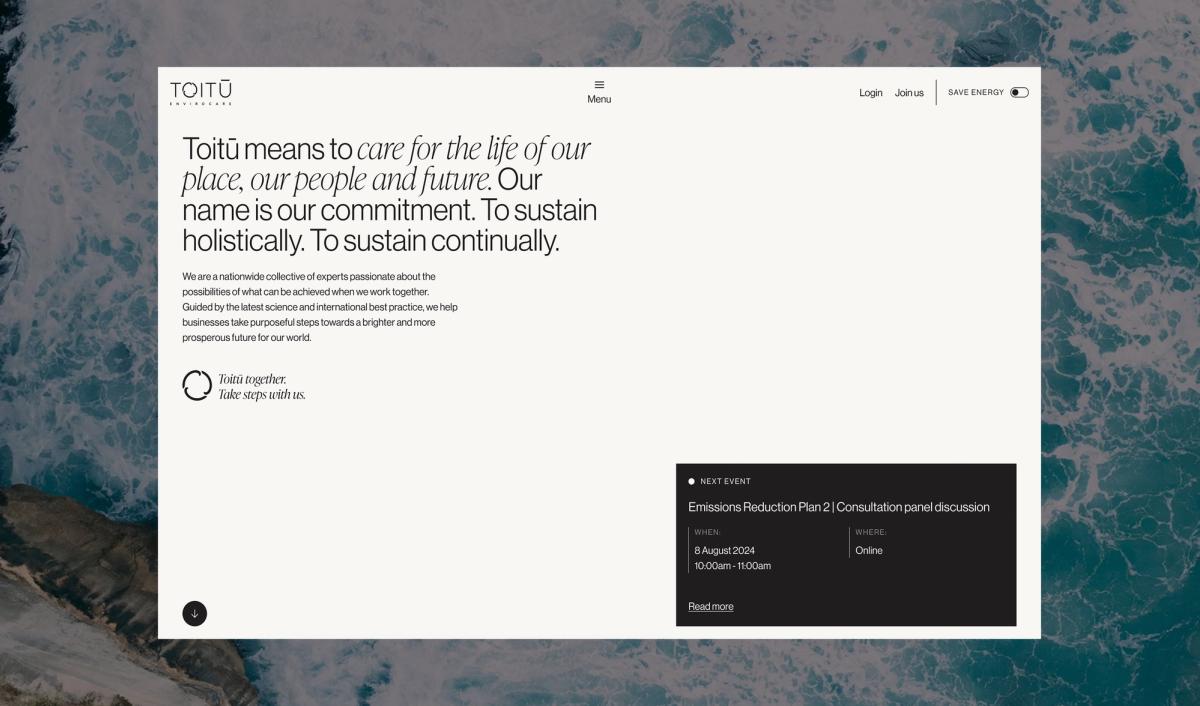Open the hamburger Menu
This screenshot has width=1200, height=706.
pyautogui.click(x=599, y=92)
